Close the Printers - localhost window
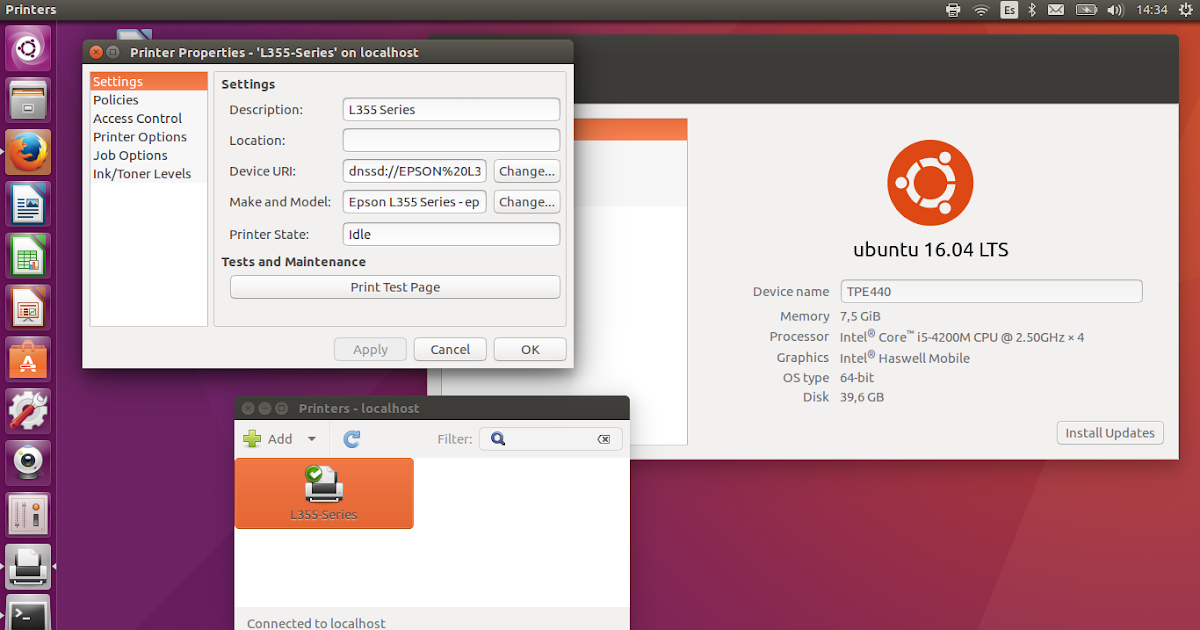1200x630 pixels. (247, 408)
